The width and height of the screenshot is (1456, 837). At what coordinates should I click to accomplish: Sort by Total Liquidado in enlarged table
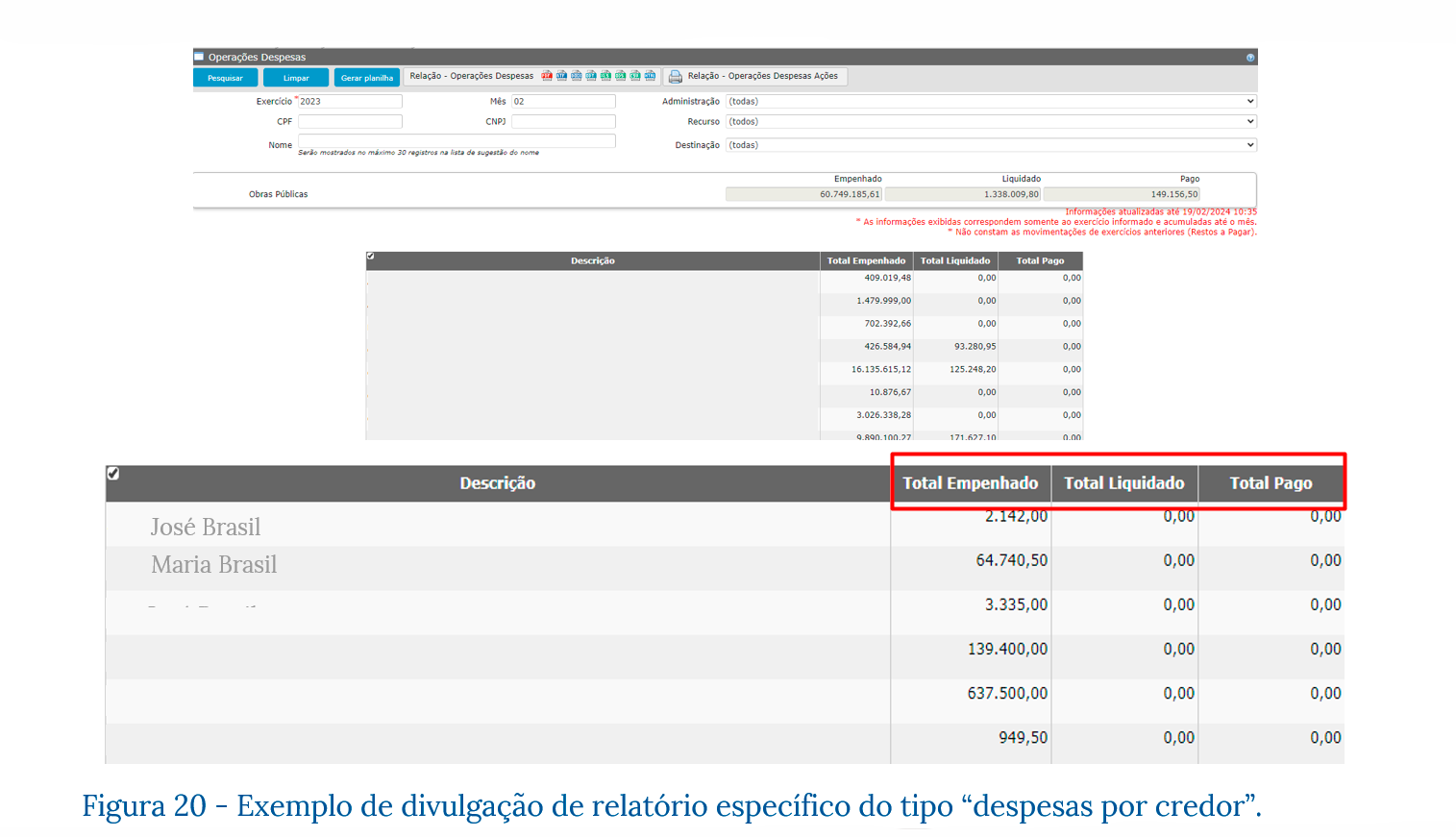pos(1124,483)
